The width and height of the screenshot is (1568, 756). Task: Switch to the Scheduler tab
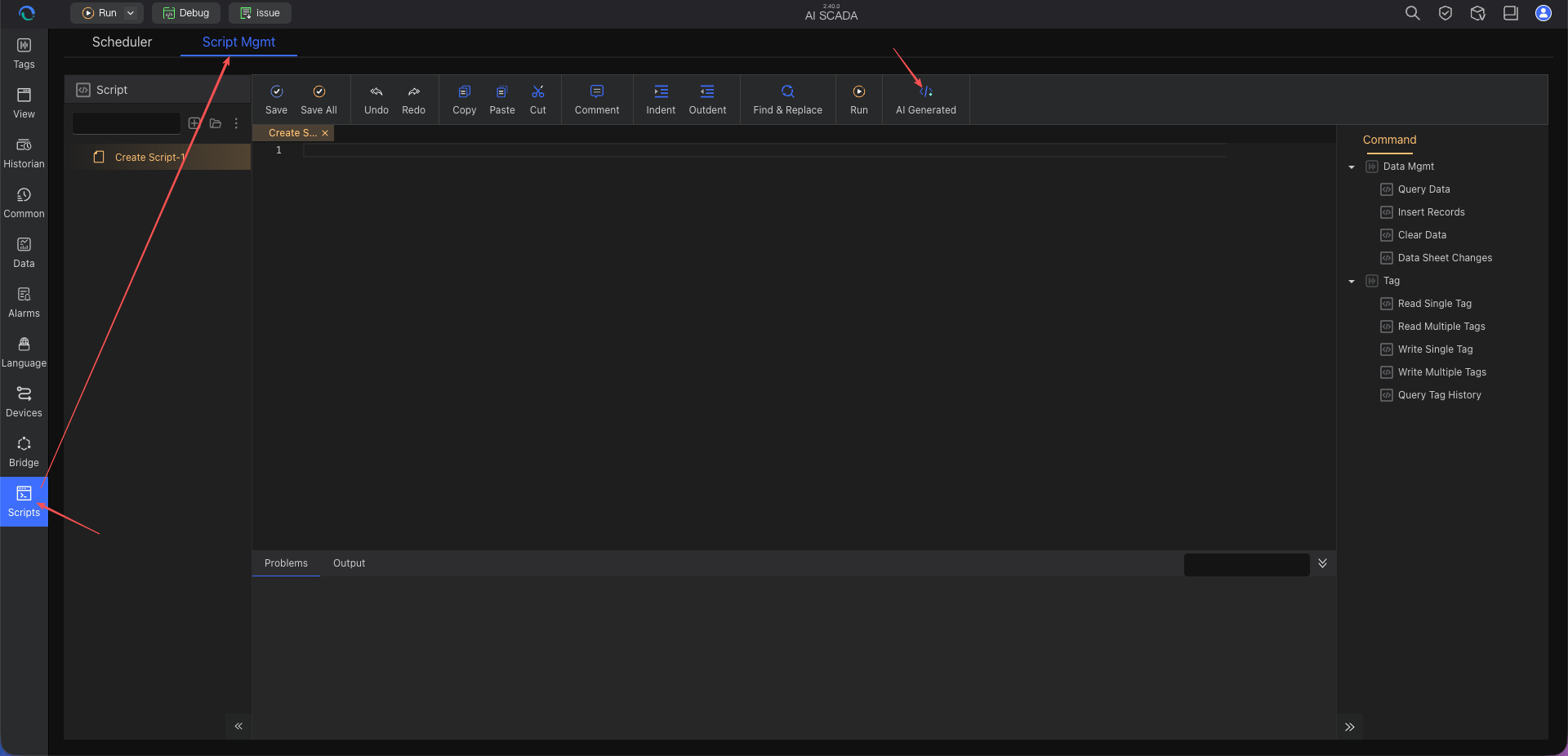click(122, 42)
